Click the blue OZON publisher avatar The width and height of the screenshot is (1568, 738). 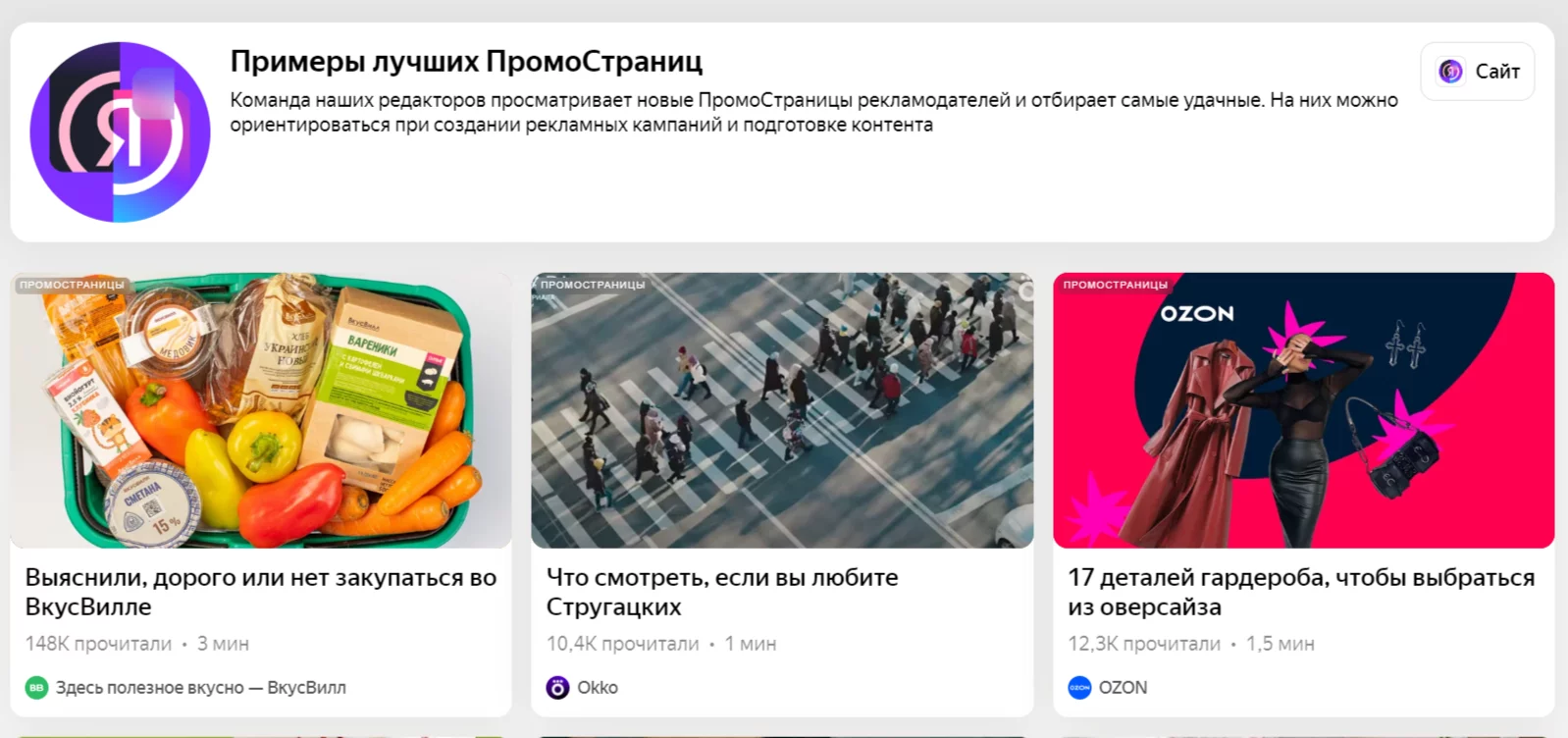pyautogui.click(x=1079, y=688)
